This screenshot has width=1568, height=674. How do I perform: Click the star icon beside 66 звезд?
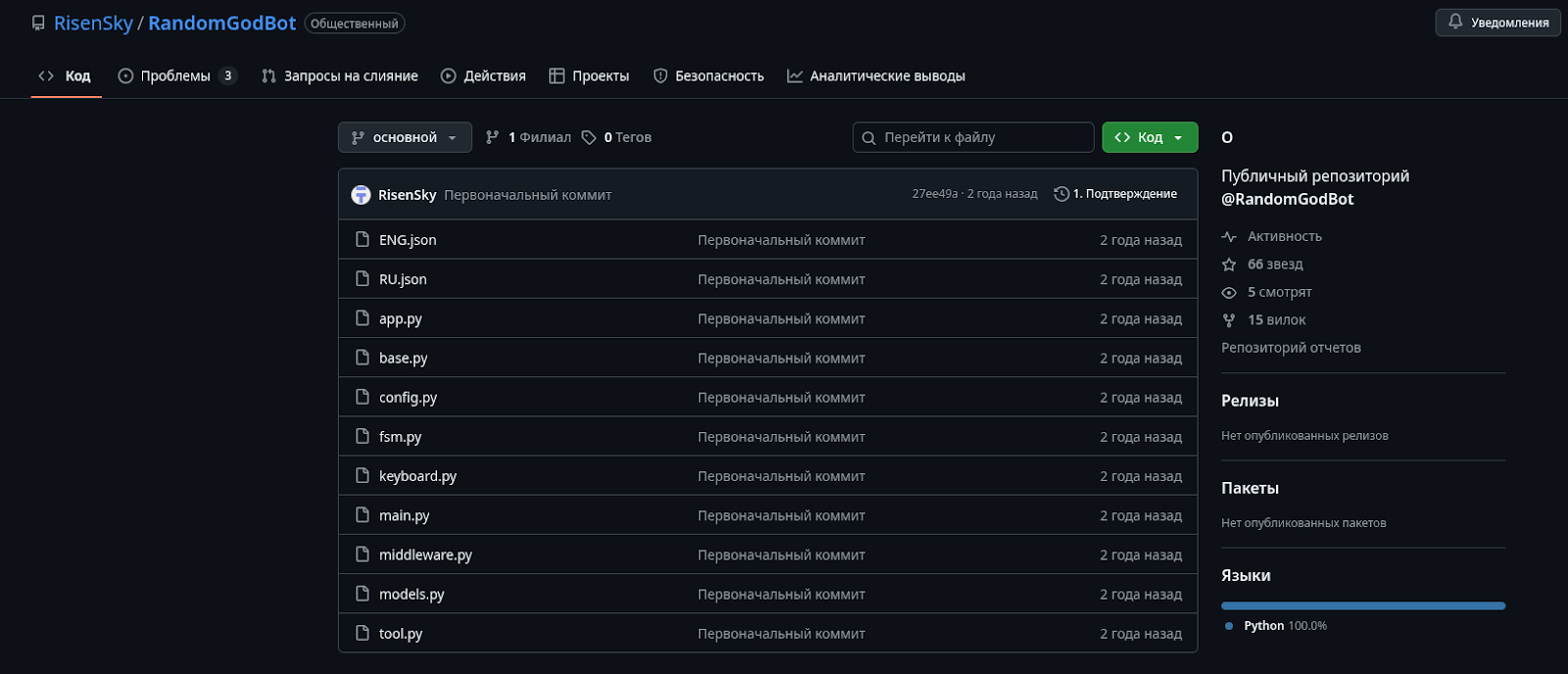(x=1229, y=265)
